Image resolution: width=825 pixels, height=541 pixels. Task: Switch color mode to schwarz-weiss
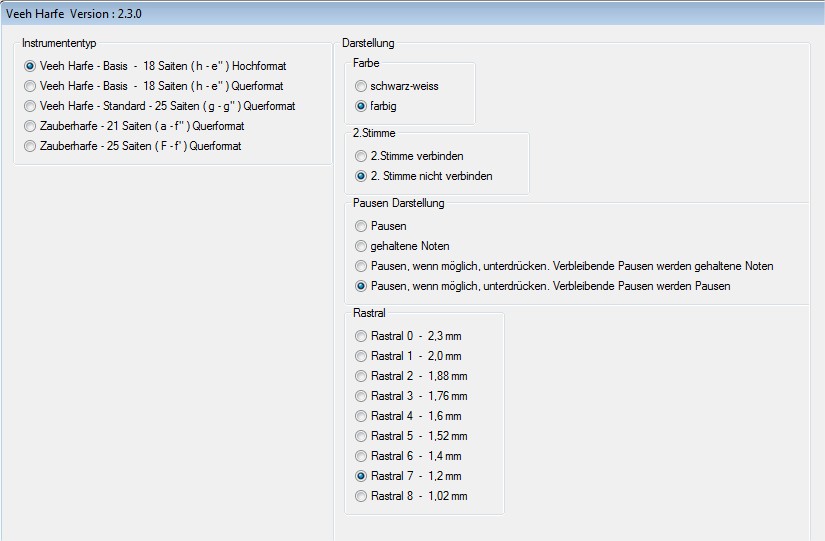tap(361, 86)
